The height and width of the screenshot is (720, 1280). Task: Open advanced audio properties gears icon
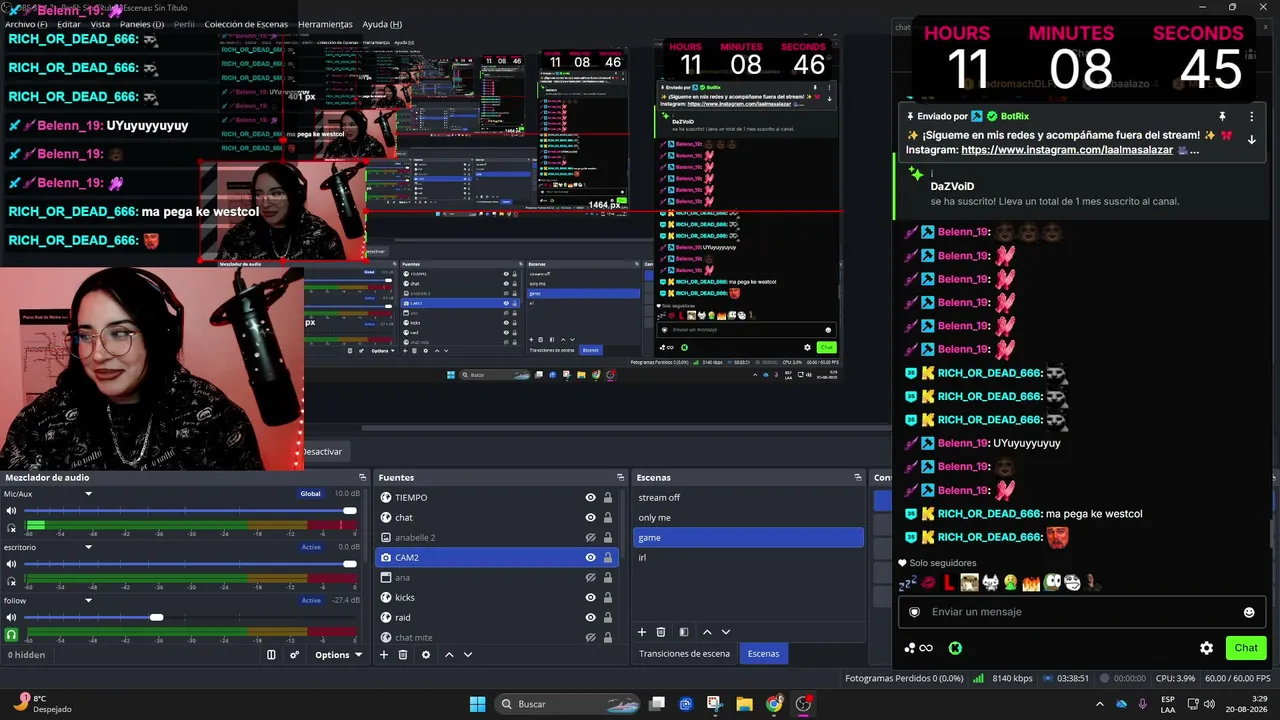coord(294,655)
